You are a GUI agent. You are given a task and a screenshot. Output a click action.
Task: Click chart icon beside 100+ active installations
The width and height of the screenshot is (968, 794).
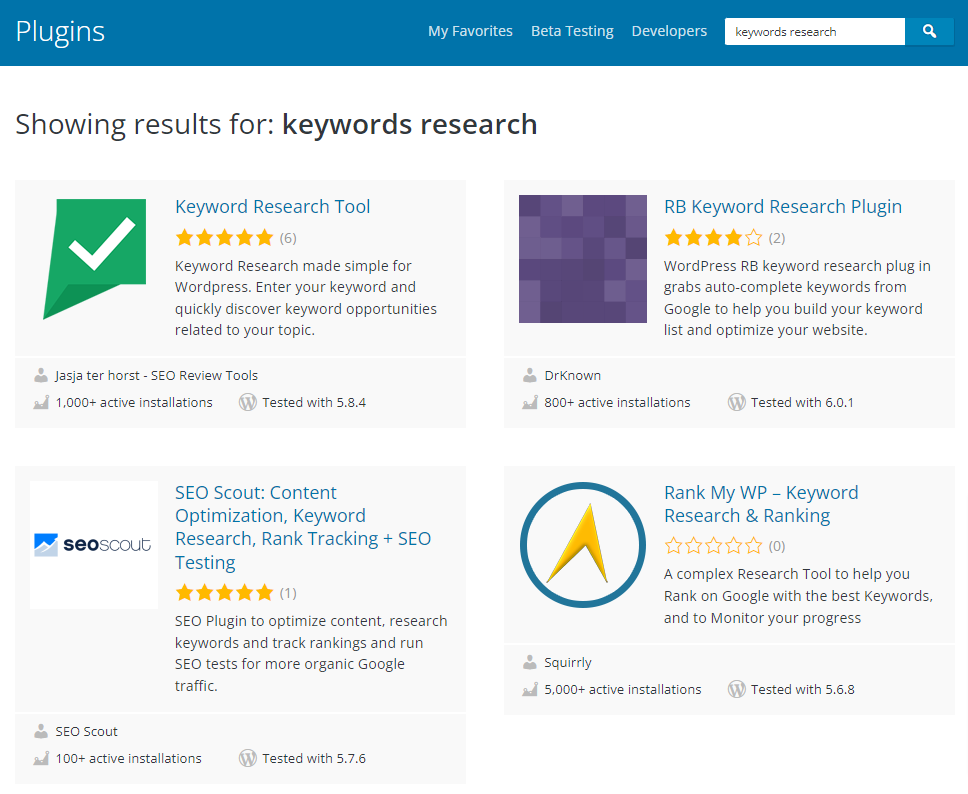pyautogui.click(x=41, y=758)
